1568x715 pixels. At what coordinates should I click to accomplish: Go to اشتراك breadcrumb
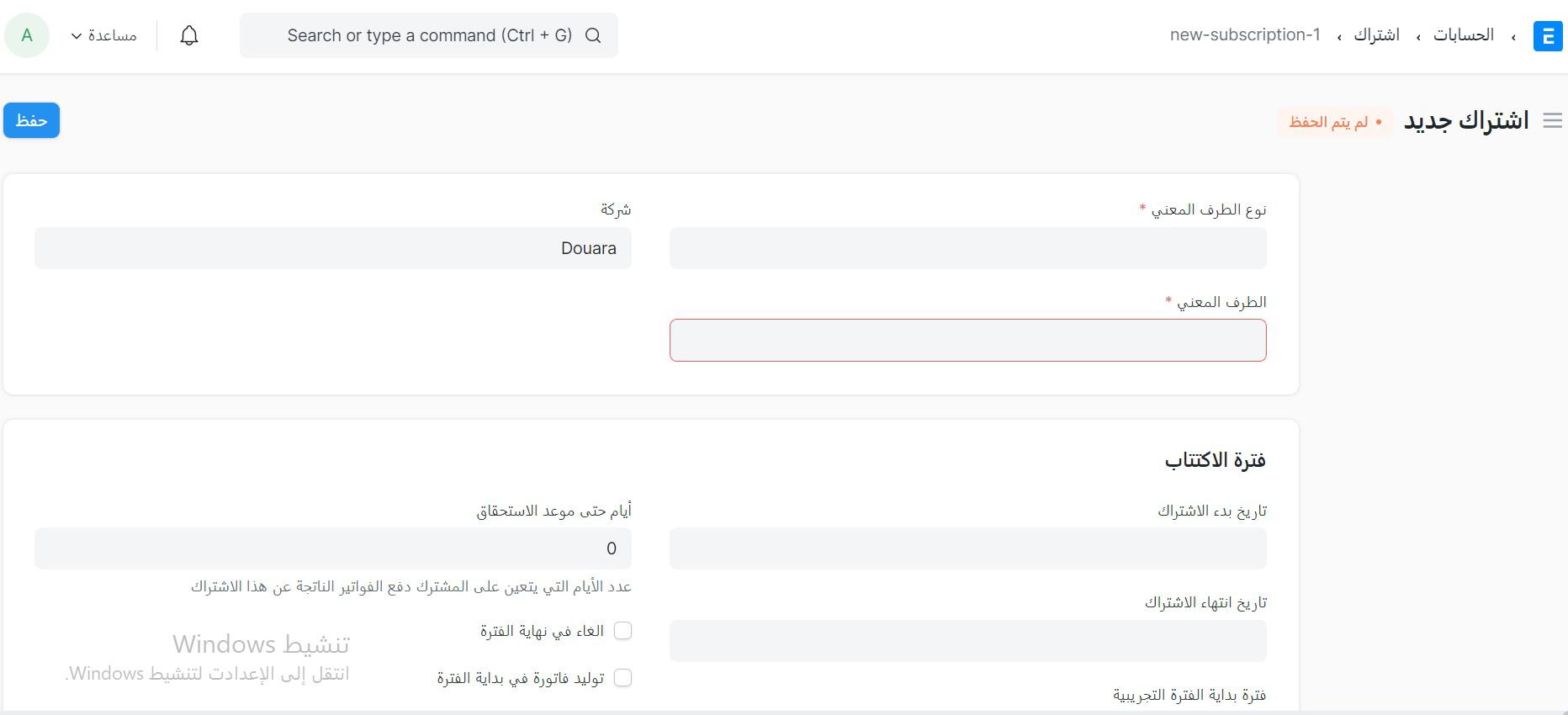(1376, 34)
